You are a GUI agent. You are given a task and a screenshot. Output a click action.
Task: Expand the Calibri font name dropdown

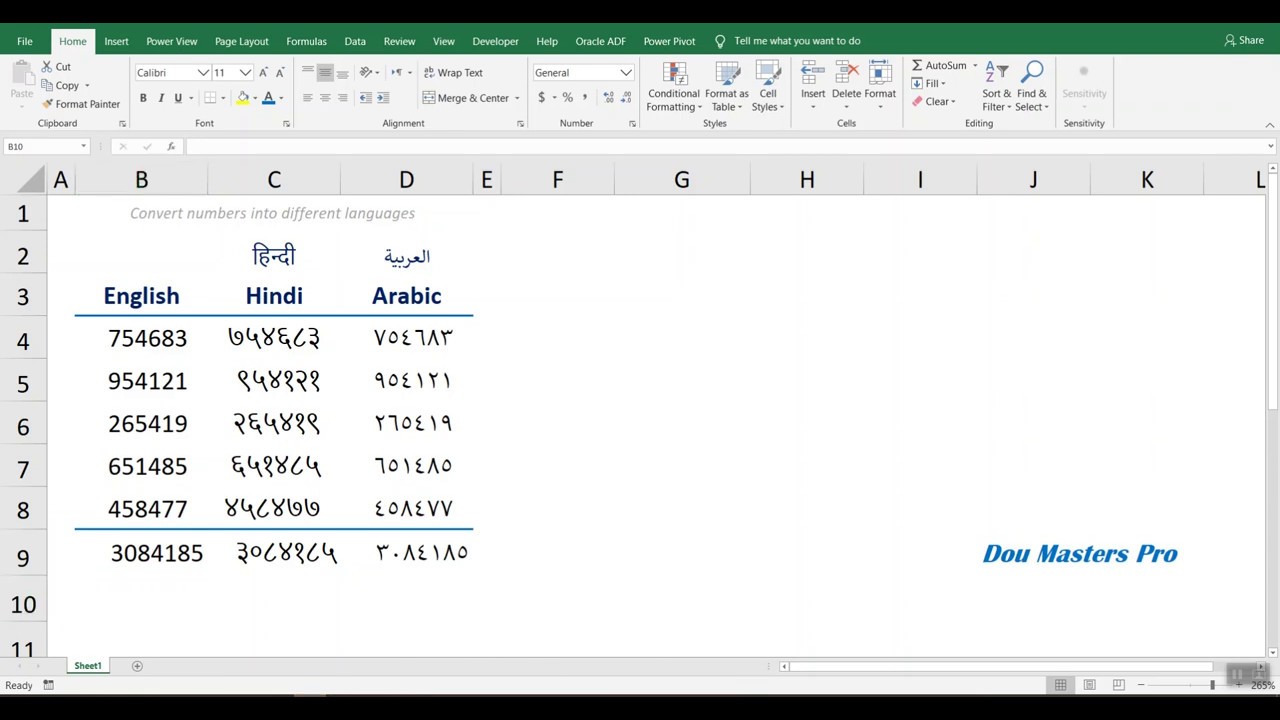(x=203, y=73)
